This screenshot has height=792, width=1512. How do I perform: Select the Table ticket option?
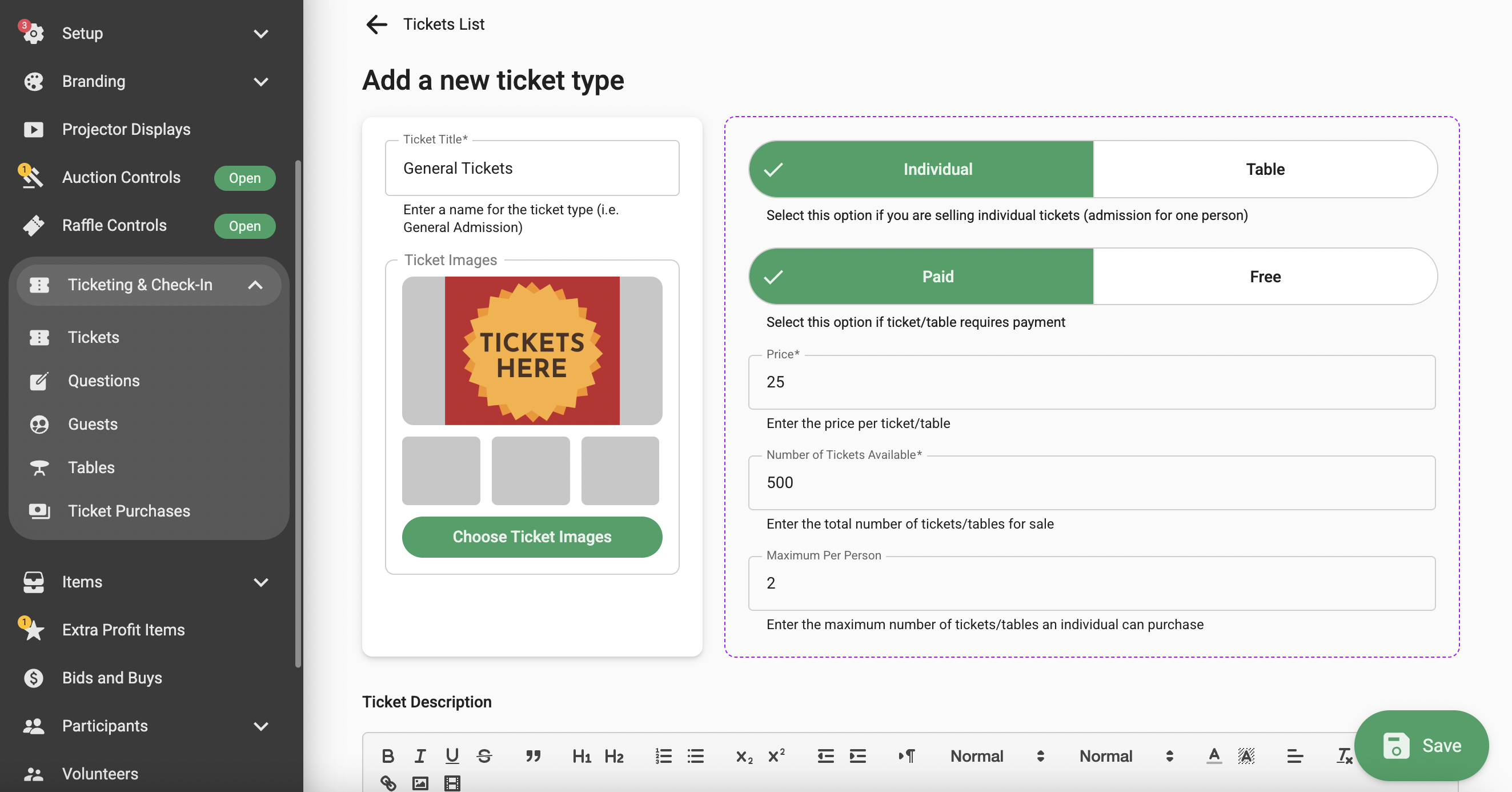pos(1265,169)
